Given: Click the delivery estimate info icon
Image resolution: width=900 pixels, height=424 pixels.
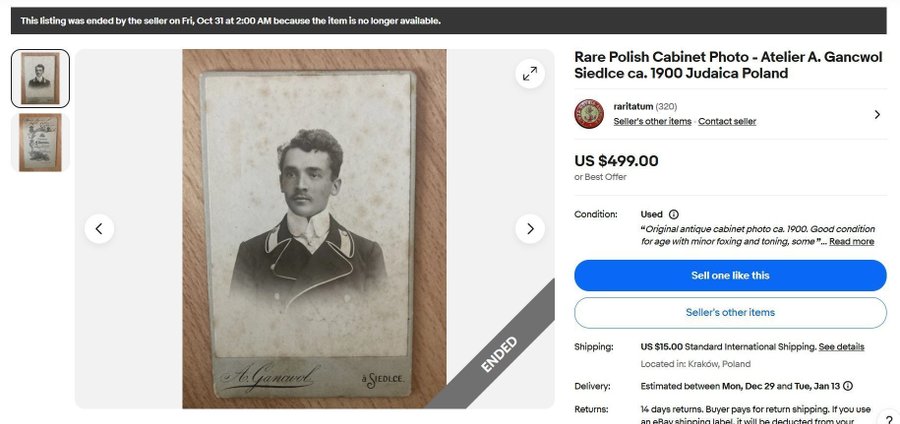Looking at the screenshot, I should (x=847, y=386).
